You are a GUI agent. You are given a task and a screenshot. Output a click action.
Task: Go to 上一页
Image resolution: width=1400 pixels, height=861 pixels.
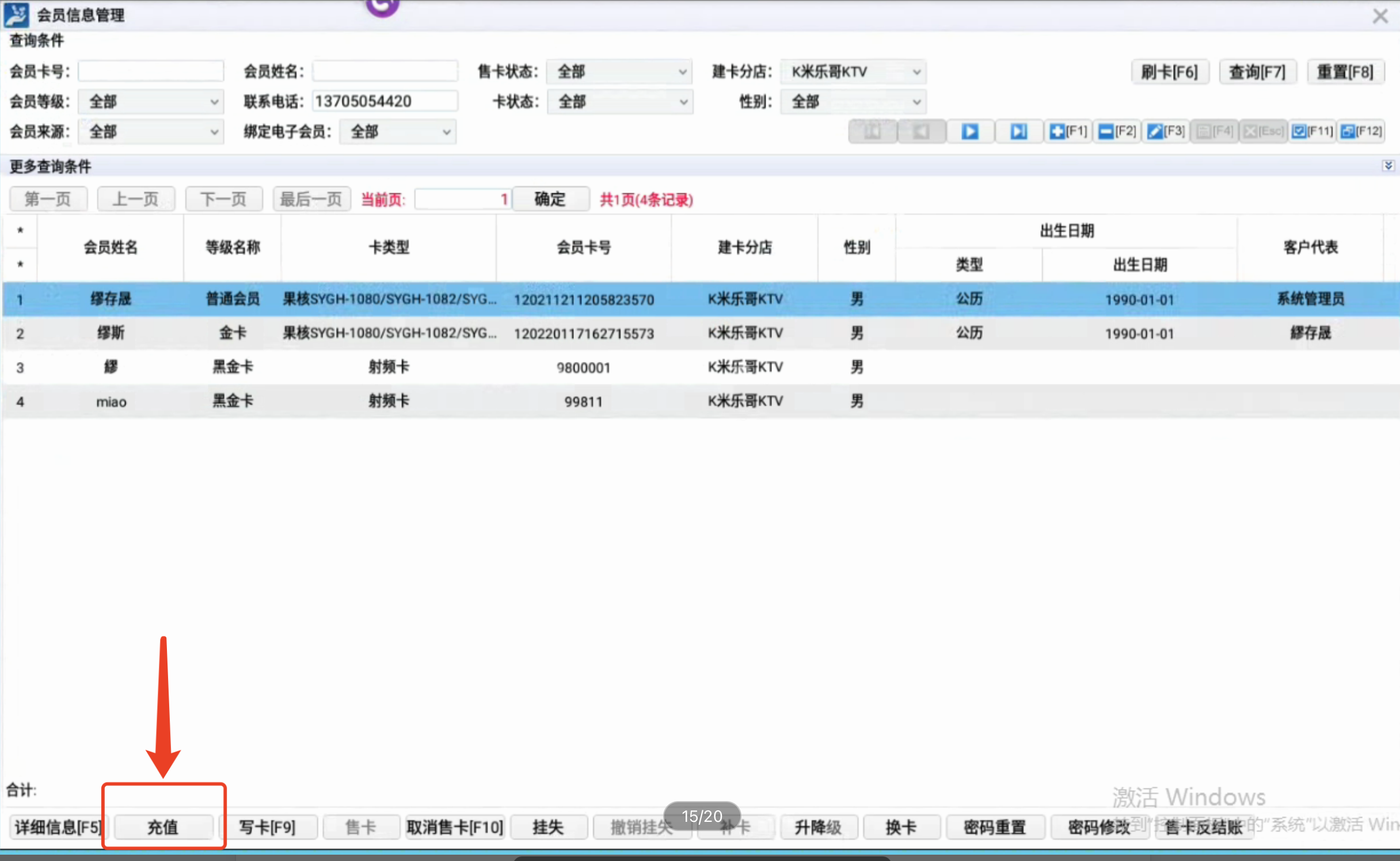(x=136, y=199)
